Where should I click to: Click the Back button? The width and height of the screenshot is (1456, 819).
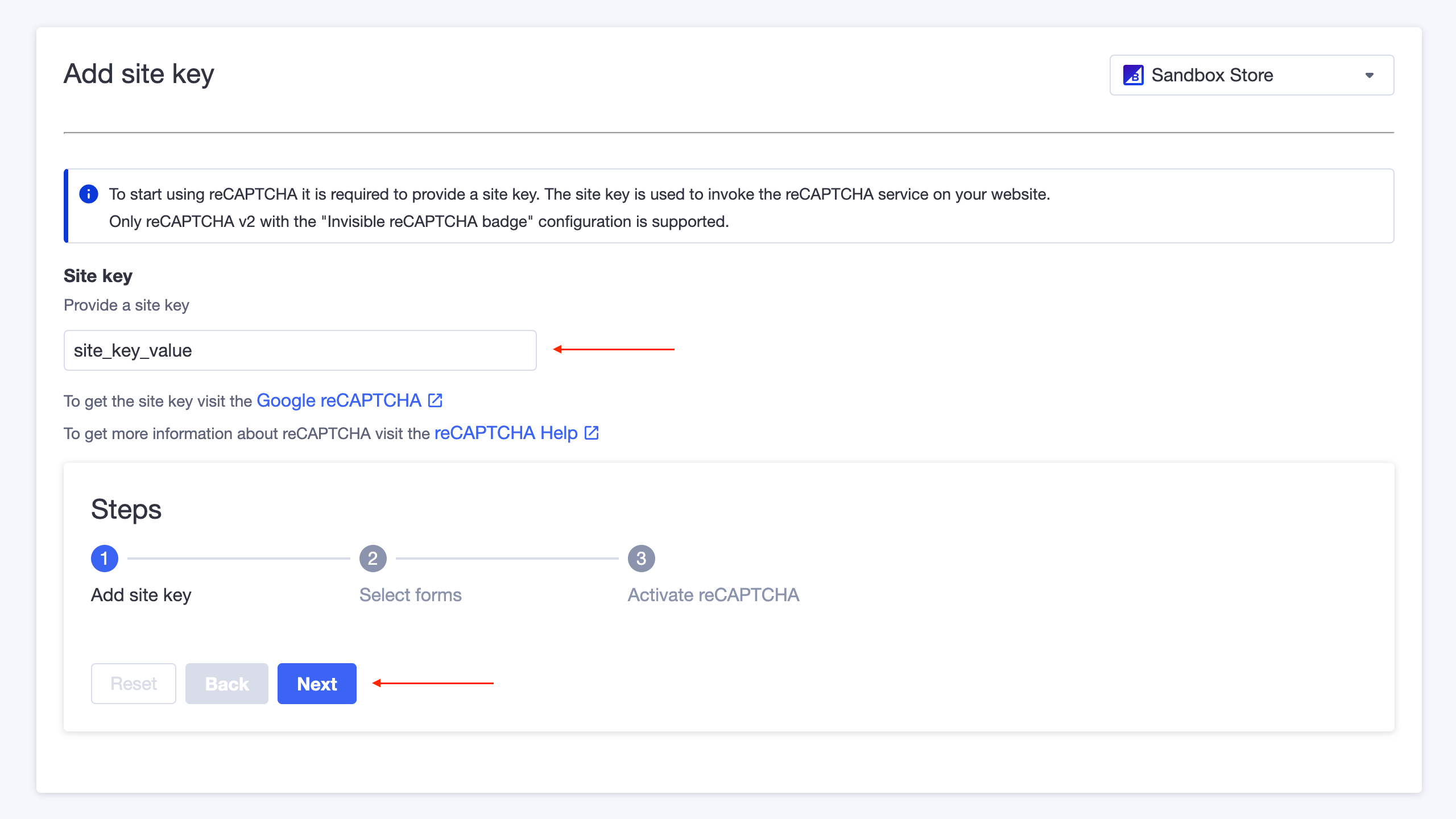click(x=226, y=683)
